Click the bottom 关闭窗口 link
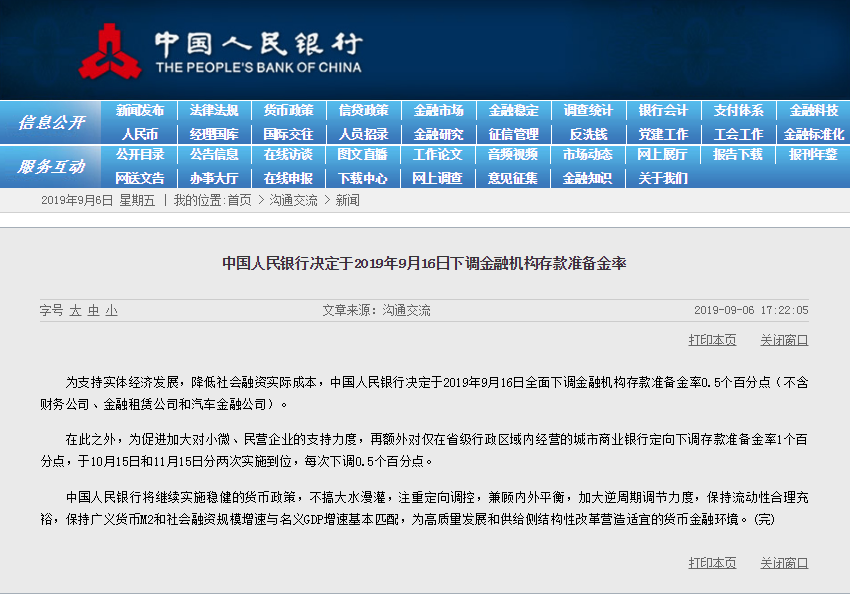Image resolution: width=850 pixels, height=595 pixels. click(784, 563)
